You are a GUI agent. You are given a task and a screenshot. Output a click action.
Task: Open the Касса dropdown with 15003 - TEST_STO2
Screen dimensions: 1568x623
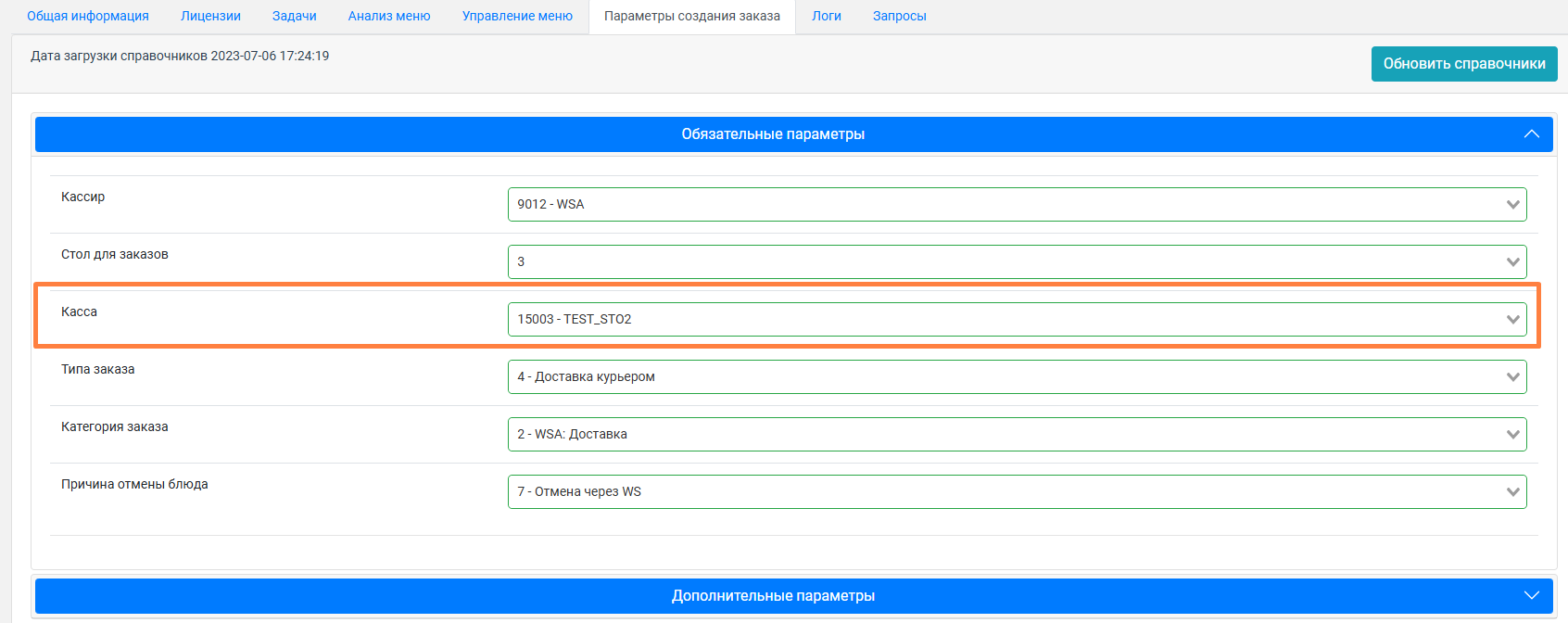pyautogui.click(x=1017, y=320)
